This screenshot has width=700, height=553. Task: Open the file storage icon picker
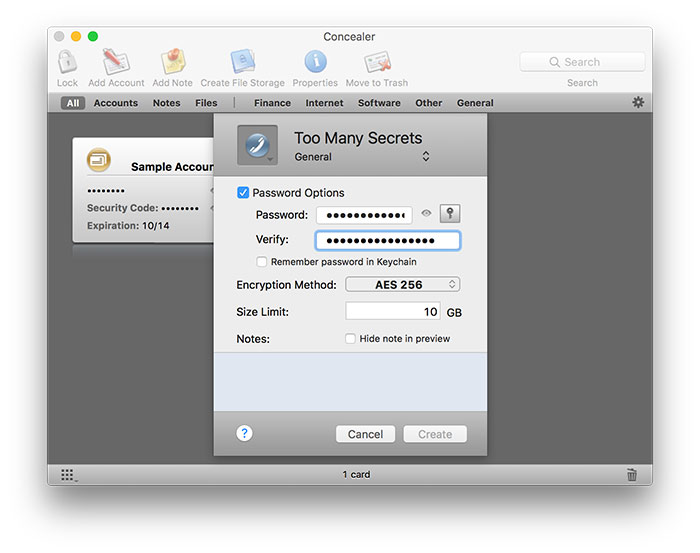point(257,146)
